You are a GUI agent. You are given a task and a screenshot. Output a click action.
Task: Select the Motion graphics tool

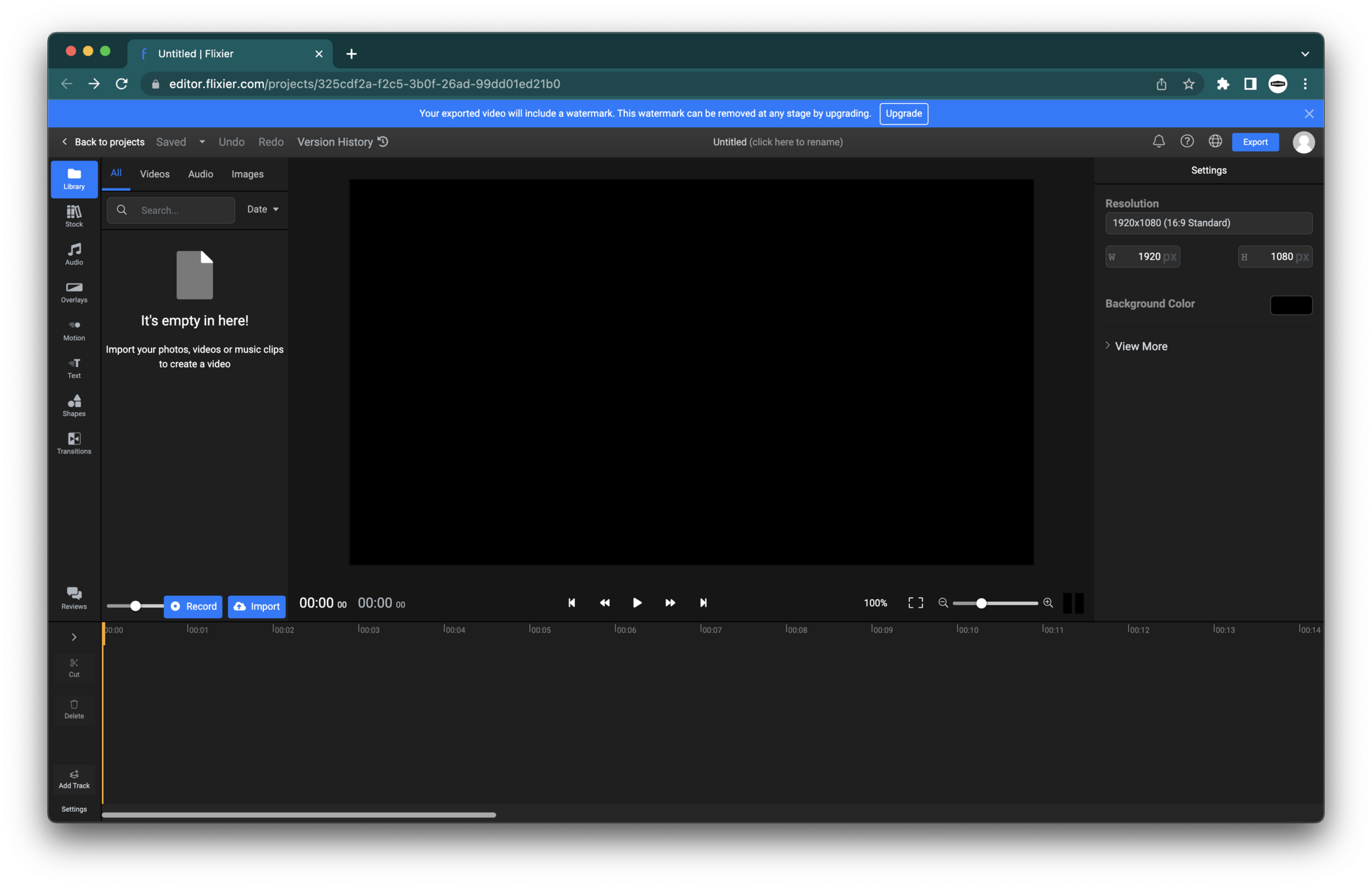coord(74,330)
